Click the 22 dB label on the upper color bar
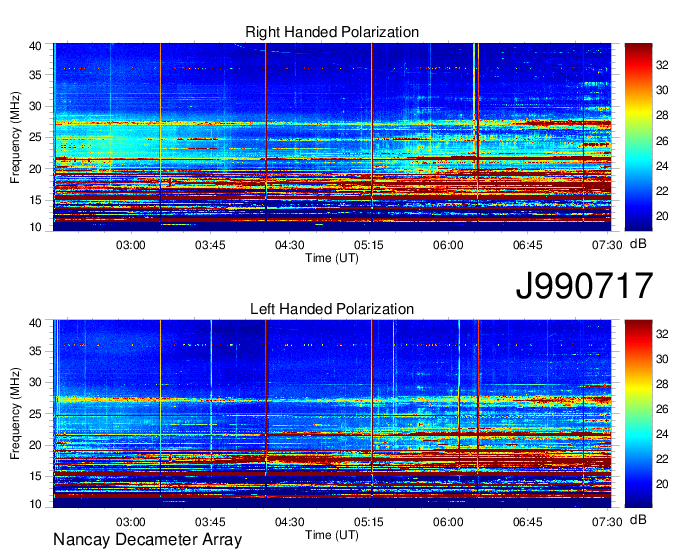 (662, 191)
